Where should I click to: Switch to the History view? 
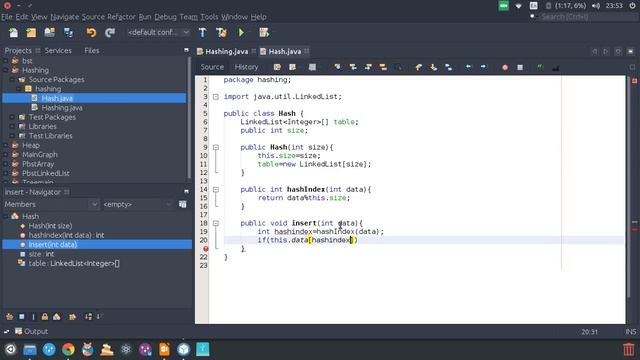click(x=246, y=67)
